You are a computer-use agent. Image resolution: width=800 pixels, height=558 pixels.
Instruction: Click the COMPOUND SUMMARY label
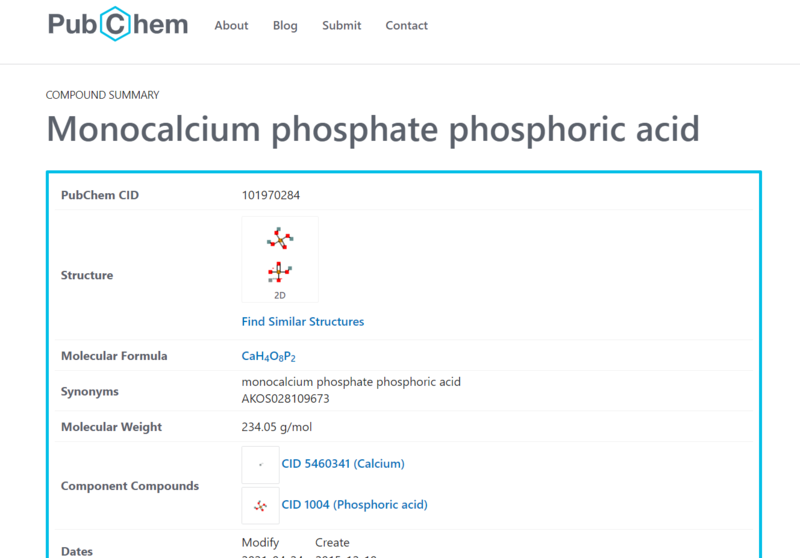click(103, 95)
